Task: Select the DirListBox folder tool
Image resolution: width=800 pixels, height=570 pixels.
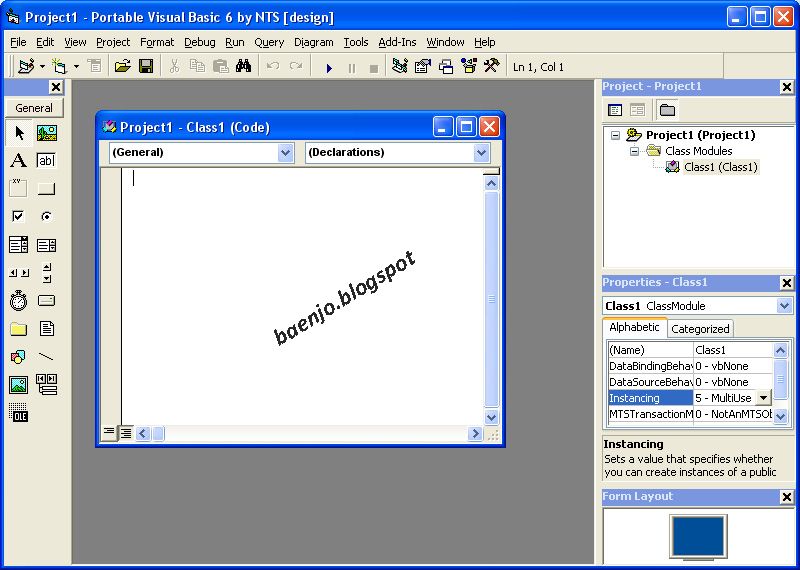Action: [x=19, y=329]
